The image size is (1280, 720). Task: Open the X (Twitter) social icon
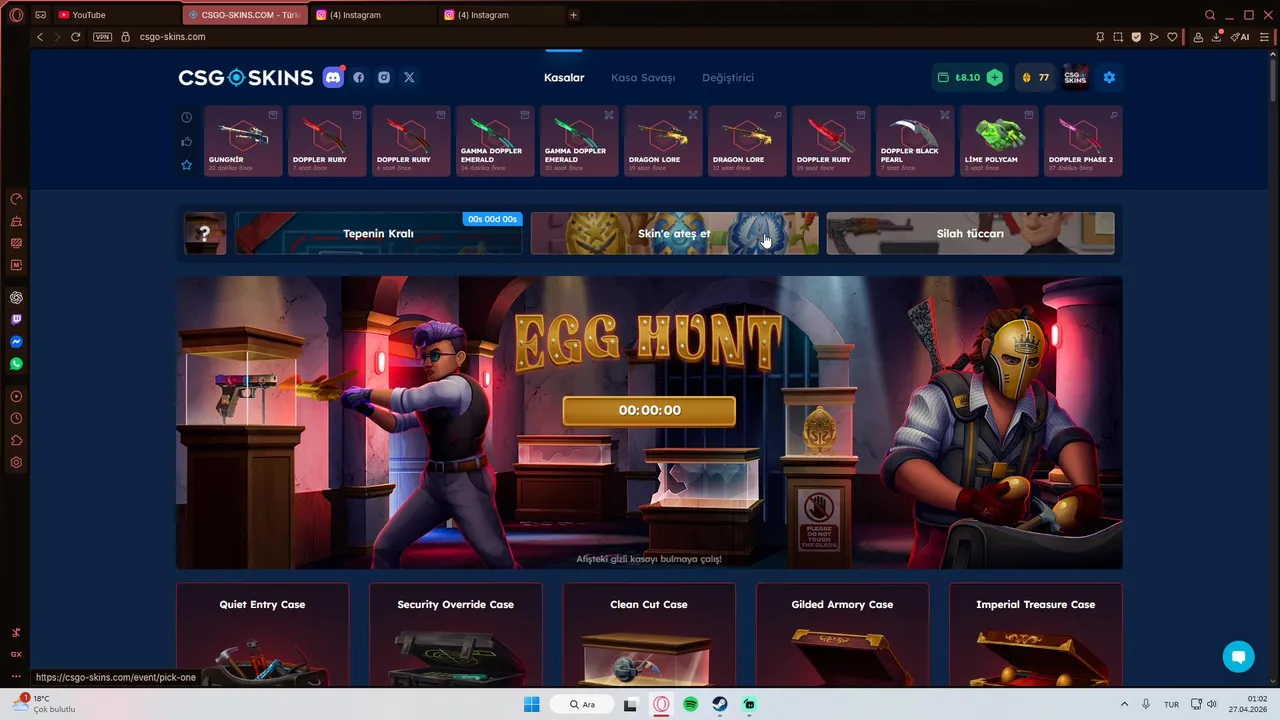pos(409,77)
